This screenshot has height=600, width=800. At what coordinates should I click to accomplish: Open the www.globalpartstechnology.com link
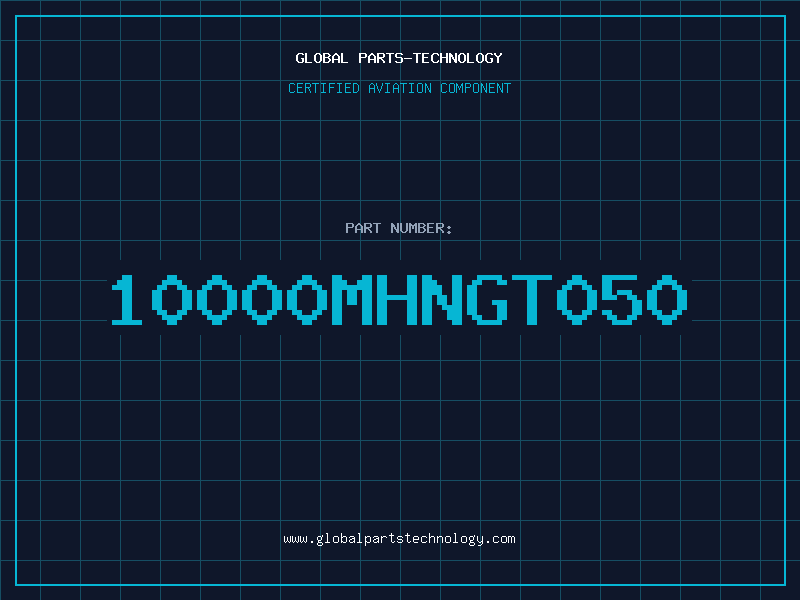pos(399,539)
